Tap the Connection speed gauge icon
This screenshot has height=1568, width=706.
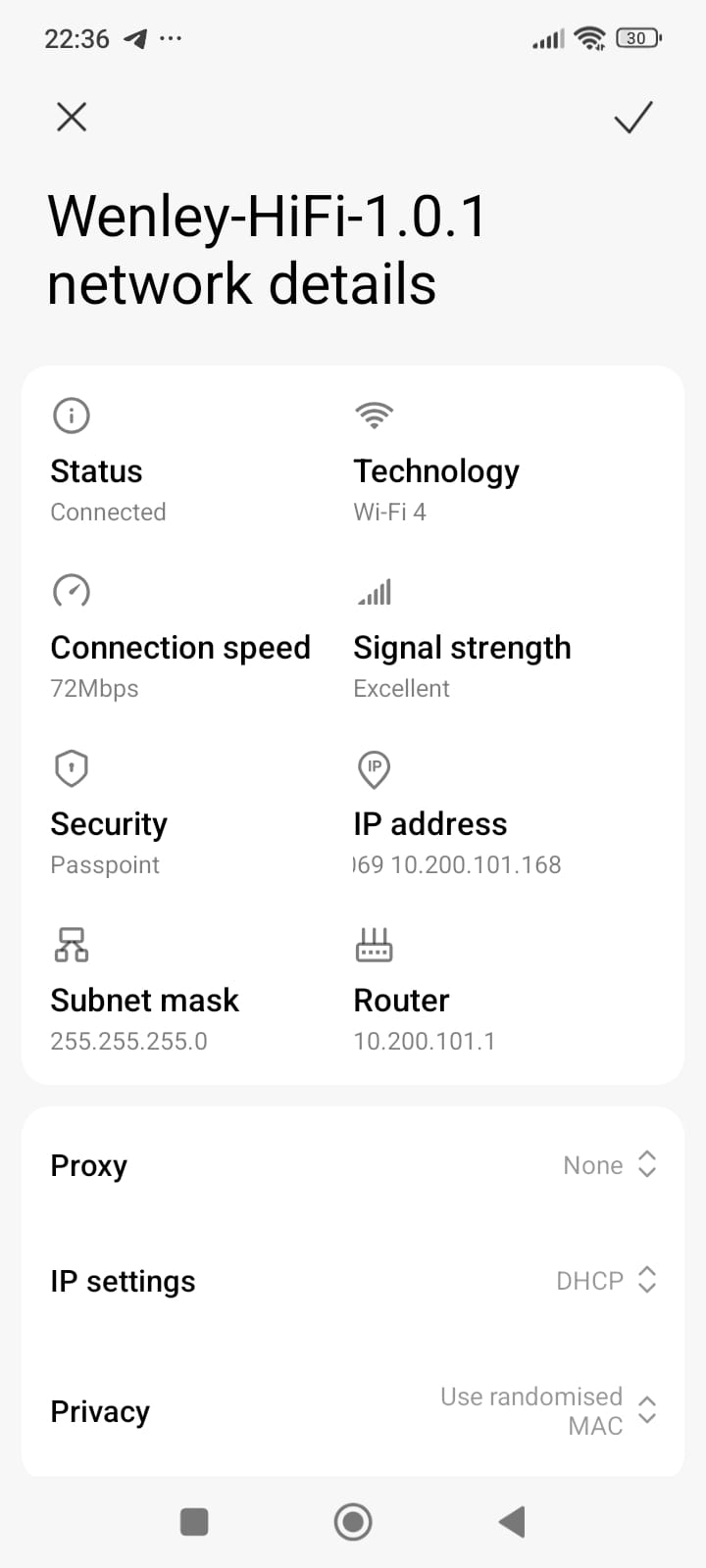[71, 591]
